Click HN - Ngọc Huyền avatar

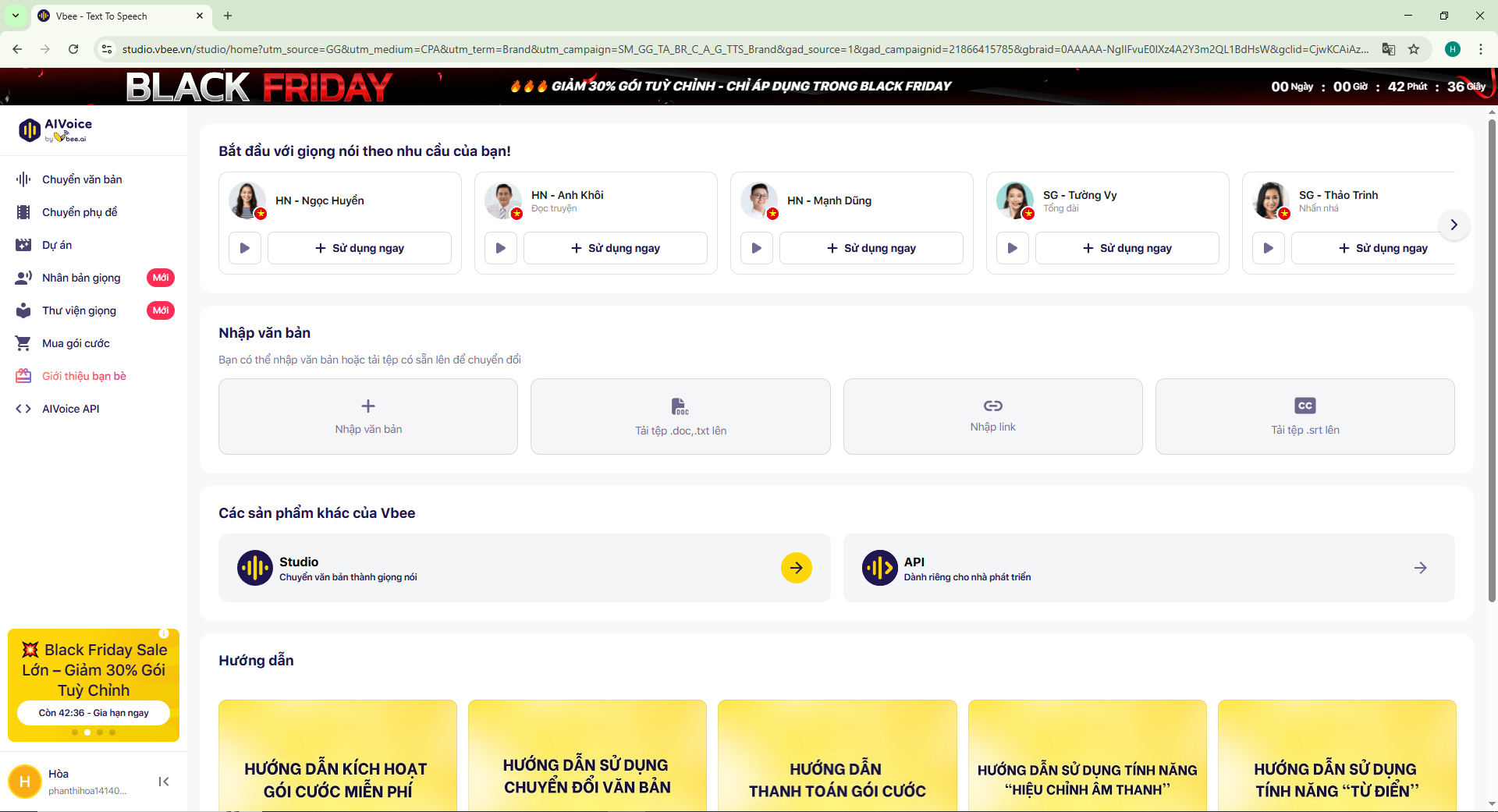click(x=247, y=200)
